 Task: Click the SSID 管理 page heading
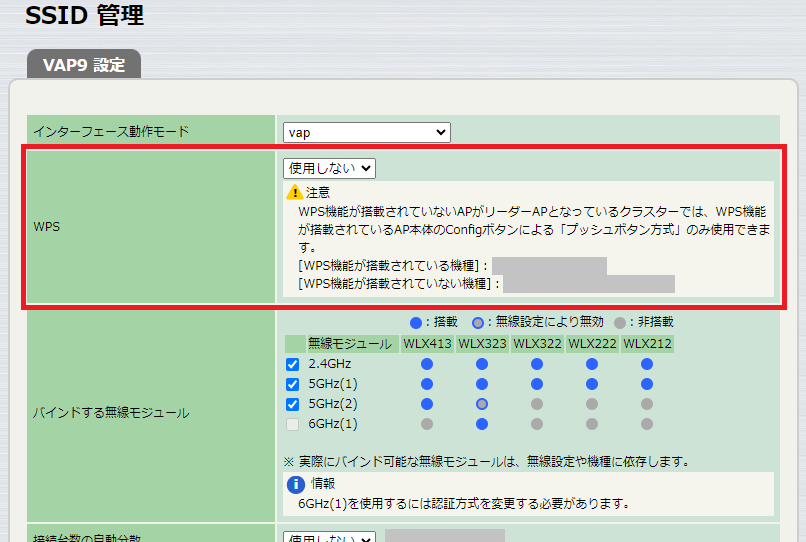pos(85,15)
